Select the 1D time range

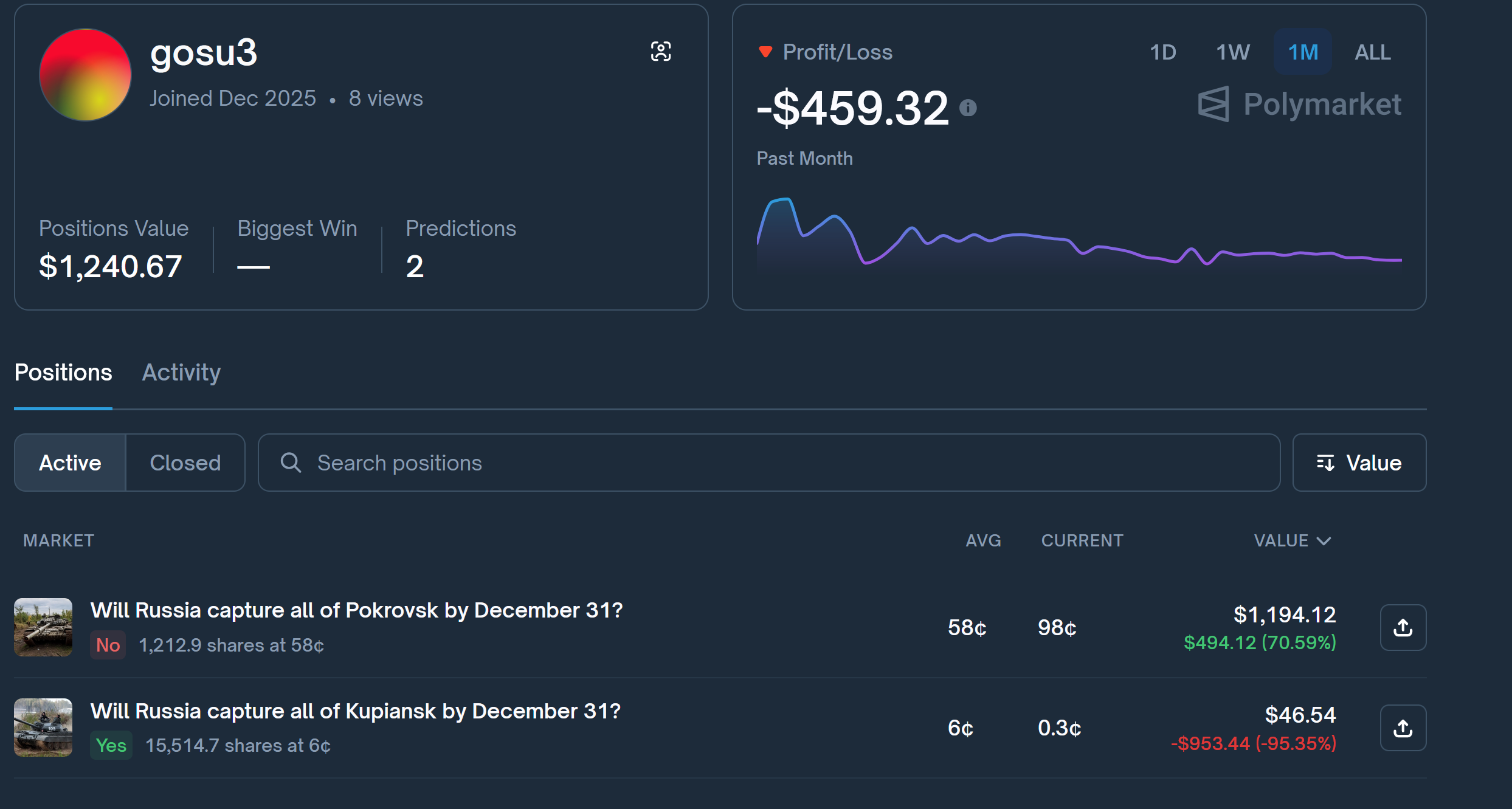pos(1162,52)
